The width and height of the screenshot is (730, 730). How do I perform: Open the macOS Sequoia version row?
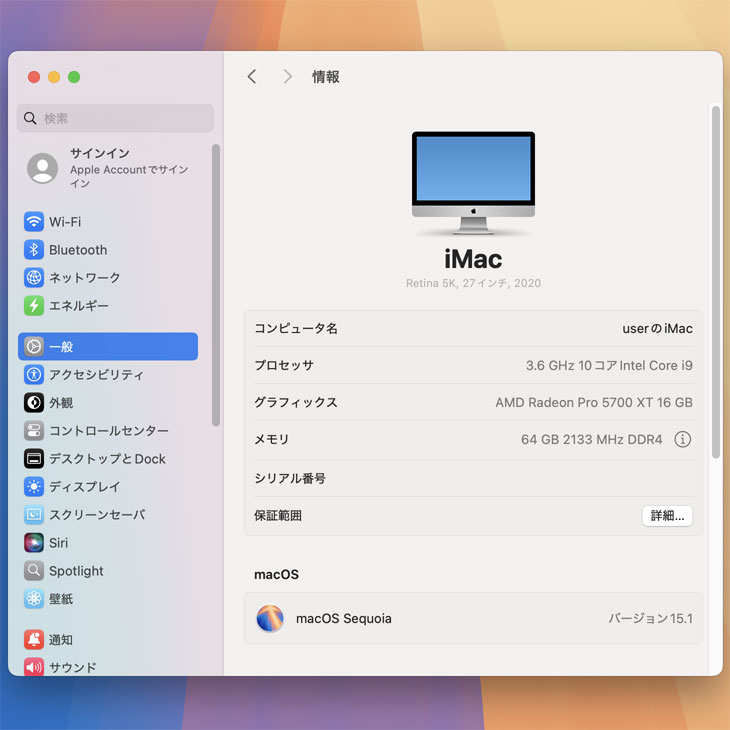tap(473, 619)
